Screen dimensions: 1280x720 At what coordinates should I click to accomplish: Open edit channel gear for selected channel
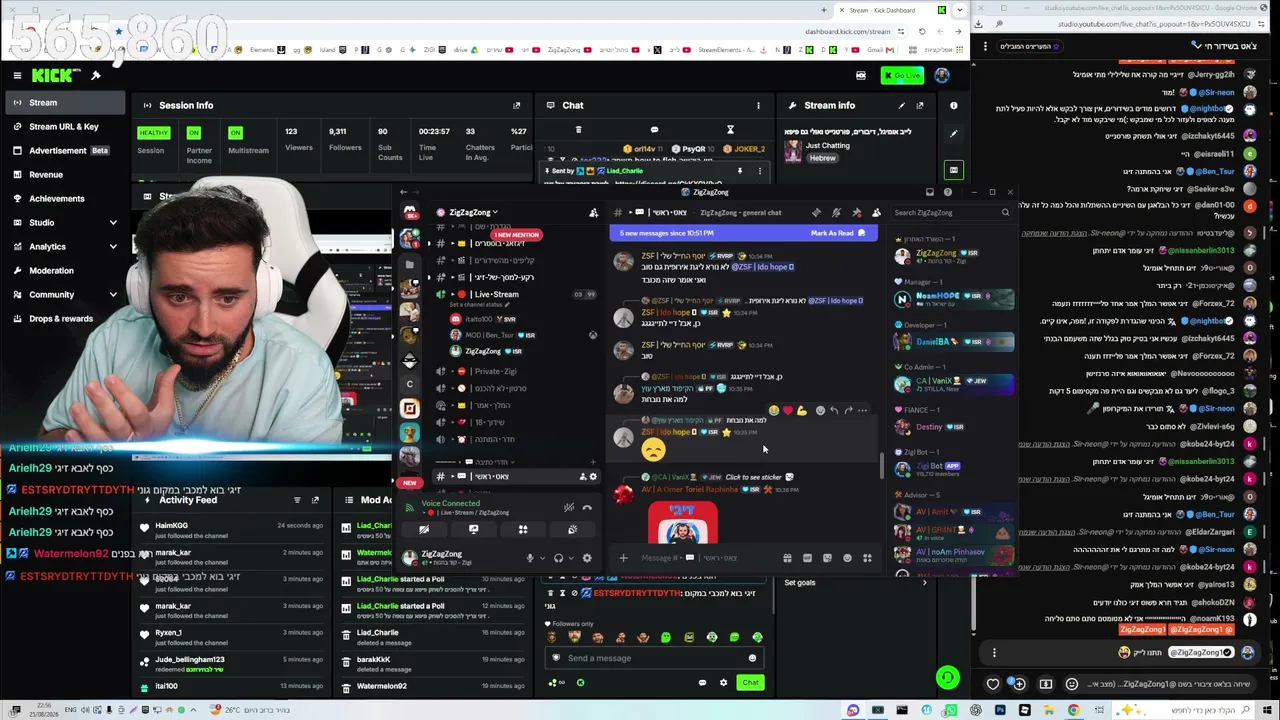point(593,477)
